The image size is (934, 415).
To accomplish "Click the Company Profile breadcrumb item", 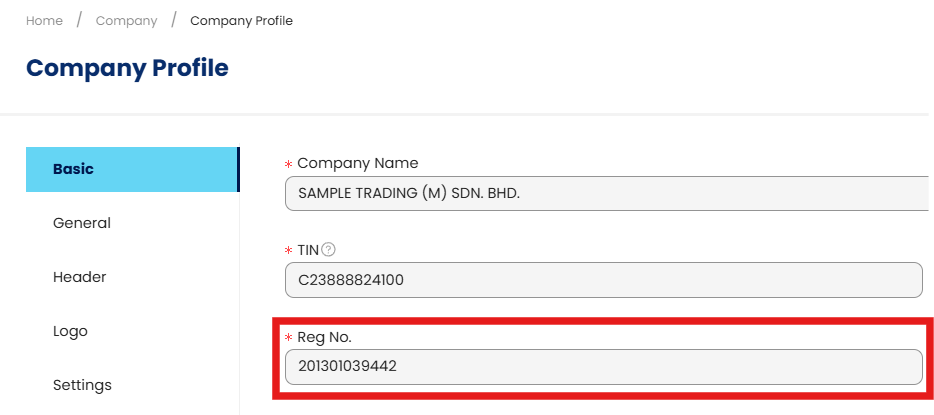I will click(241, 21).
